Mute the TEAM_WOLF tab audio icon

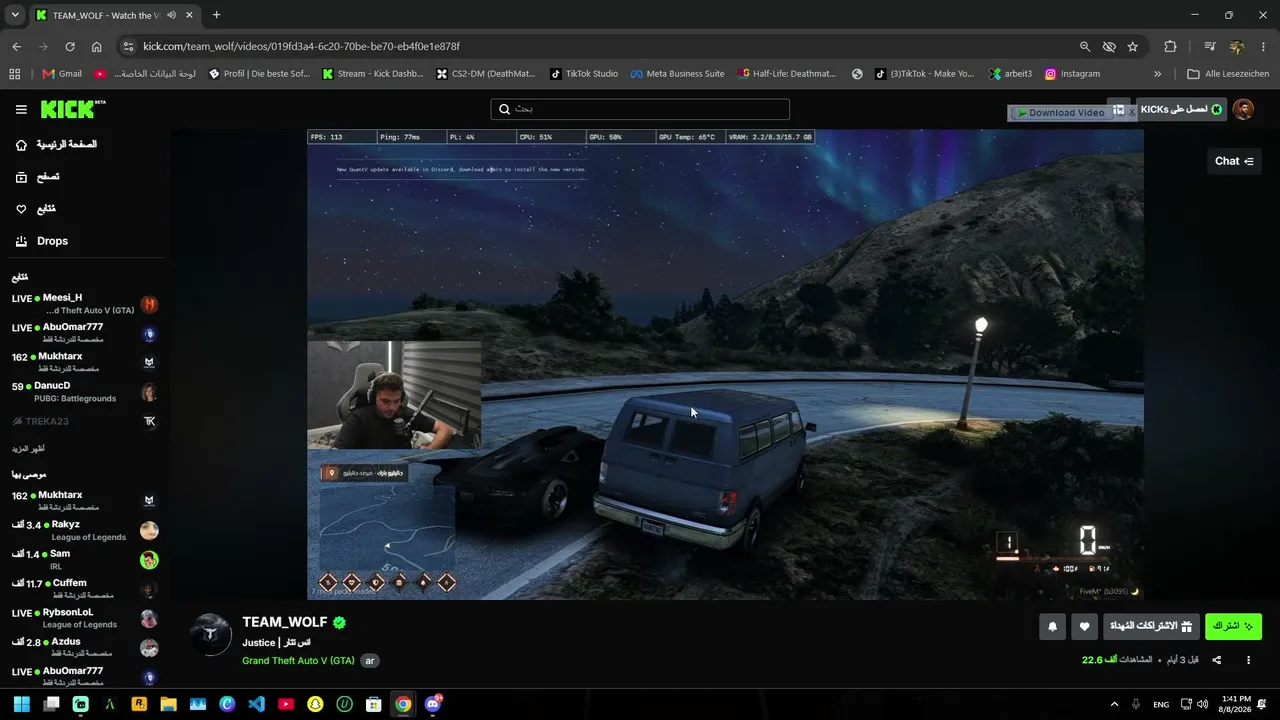pyautogui.click(x=172, y=15)
